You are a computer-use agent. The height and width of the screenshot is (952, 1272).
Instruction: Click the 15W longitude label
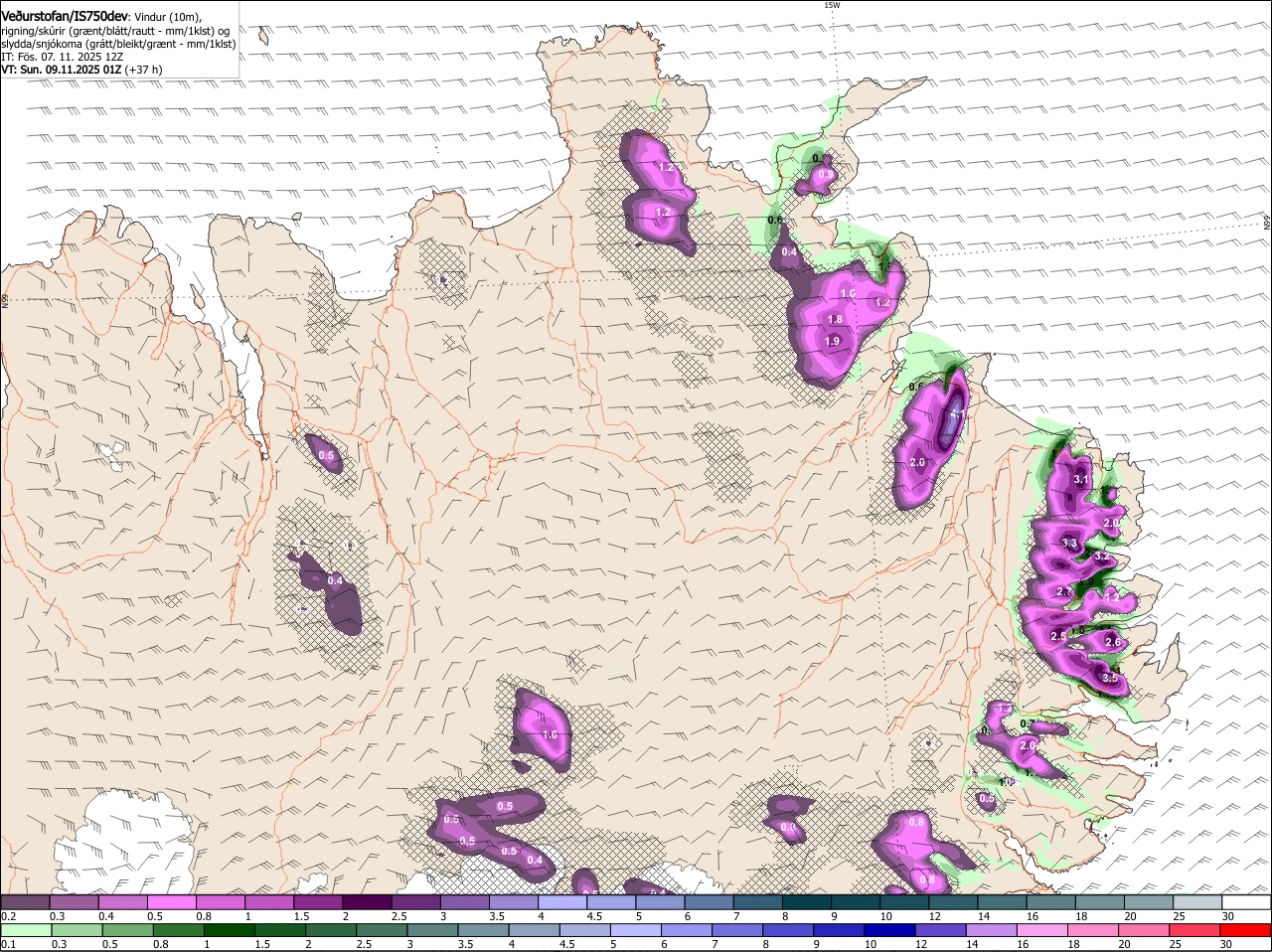click(832, 5)
